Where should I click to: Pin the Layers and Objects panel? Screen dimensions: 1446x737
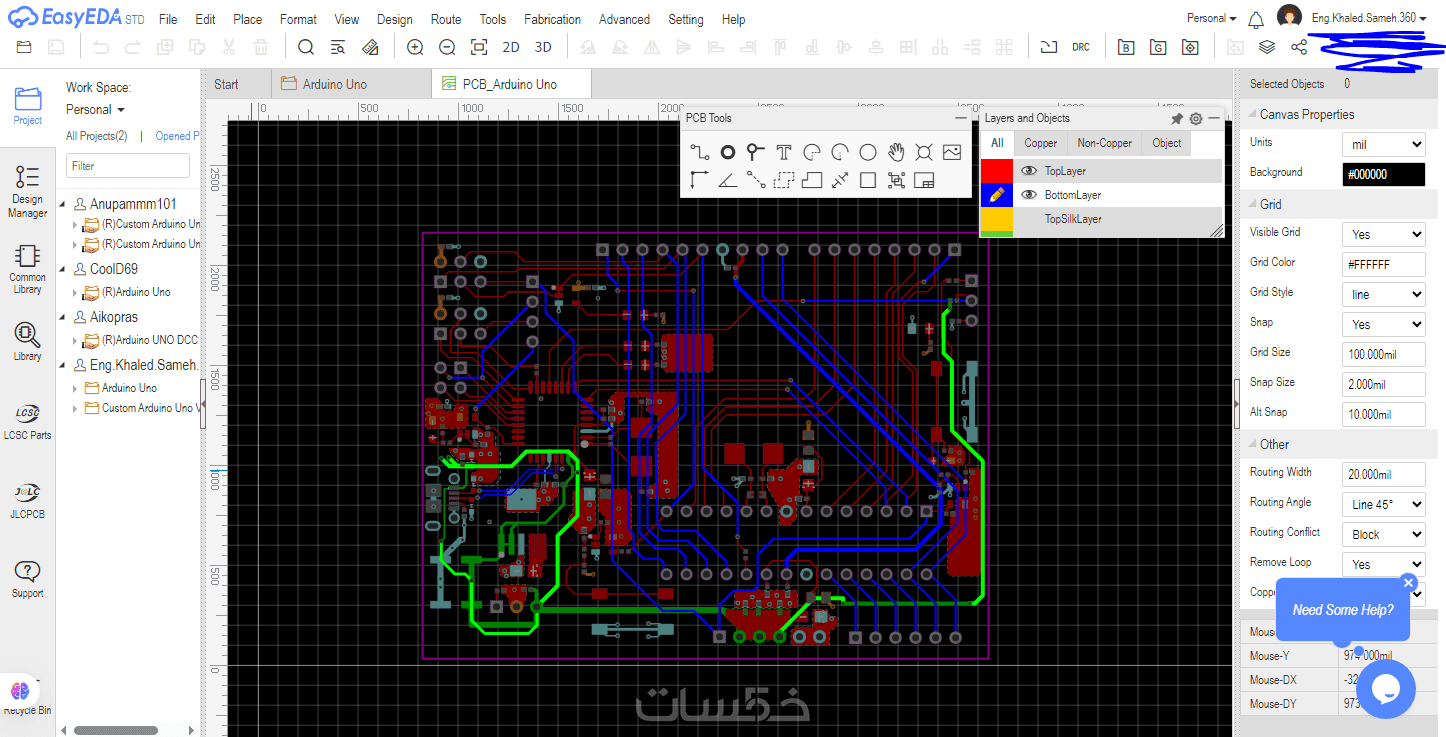[1177, 118]
